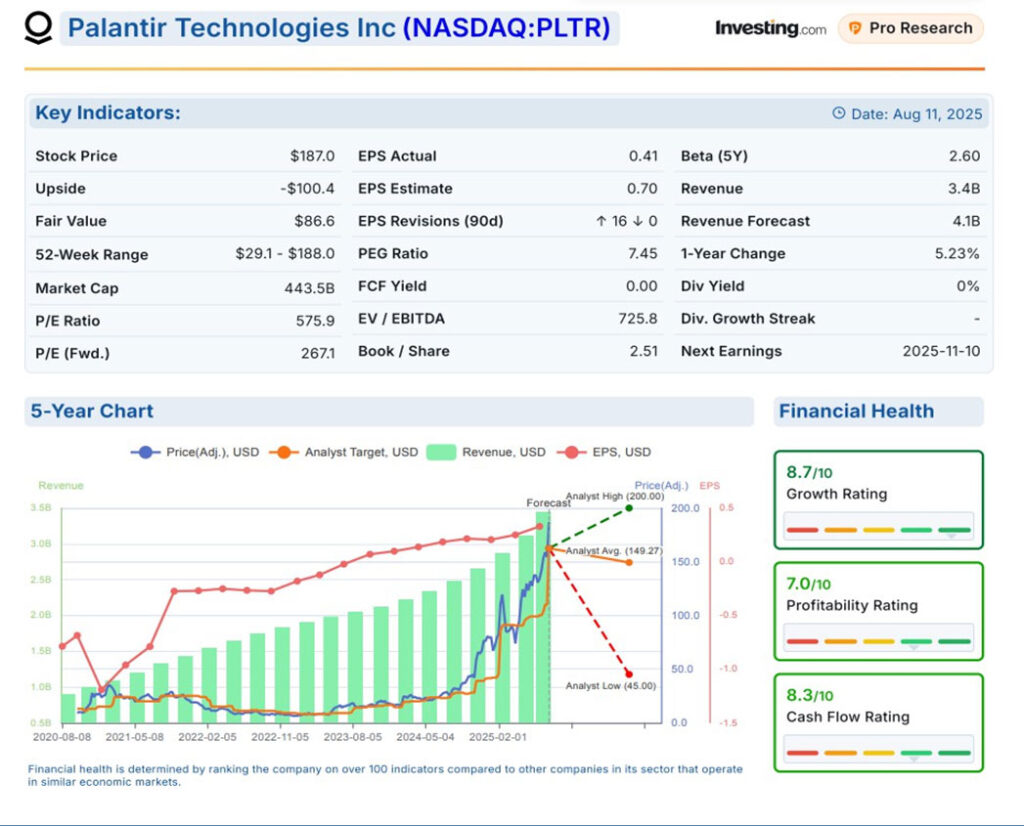The image size is (1024, 826).
Task: Click the Next Earnings date 2025-11-10
Action: point(941,351)
